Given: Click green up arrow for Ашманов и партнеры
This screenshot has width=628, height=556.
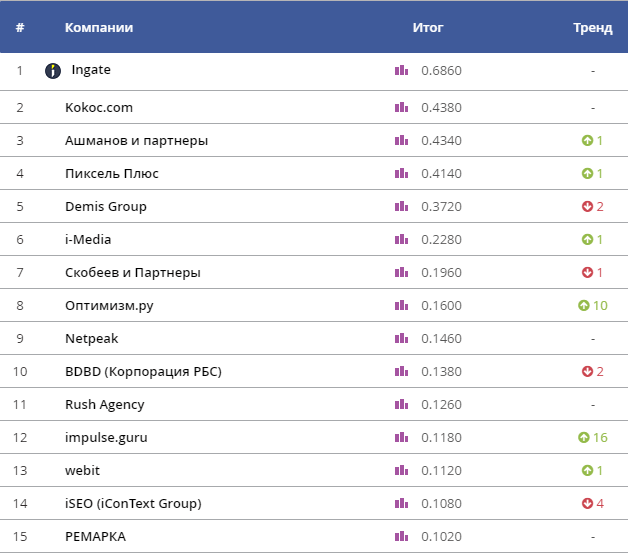Looking at the screenshot, I should click(x=587, y=141).
